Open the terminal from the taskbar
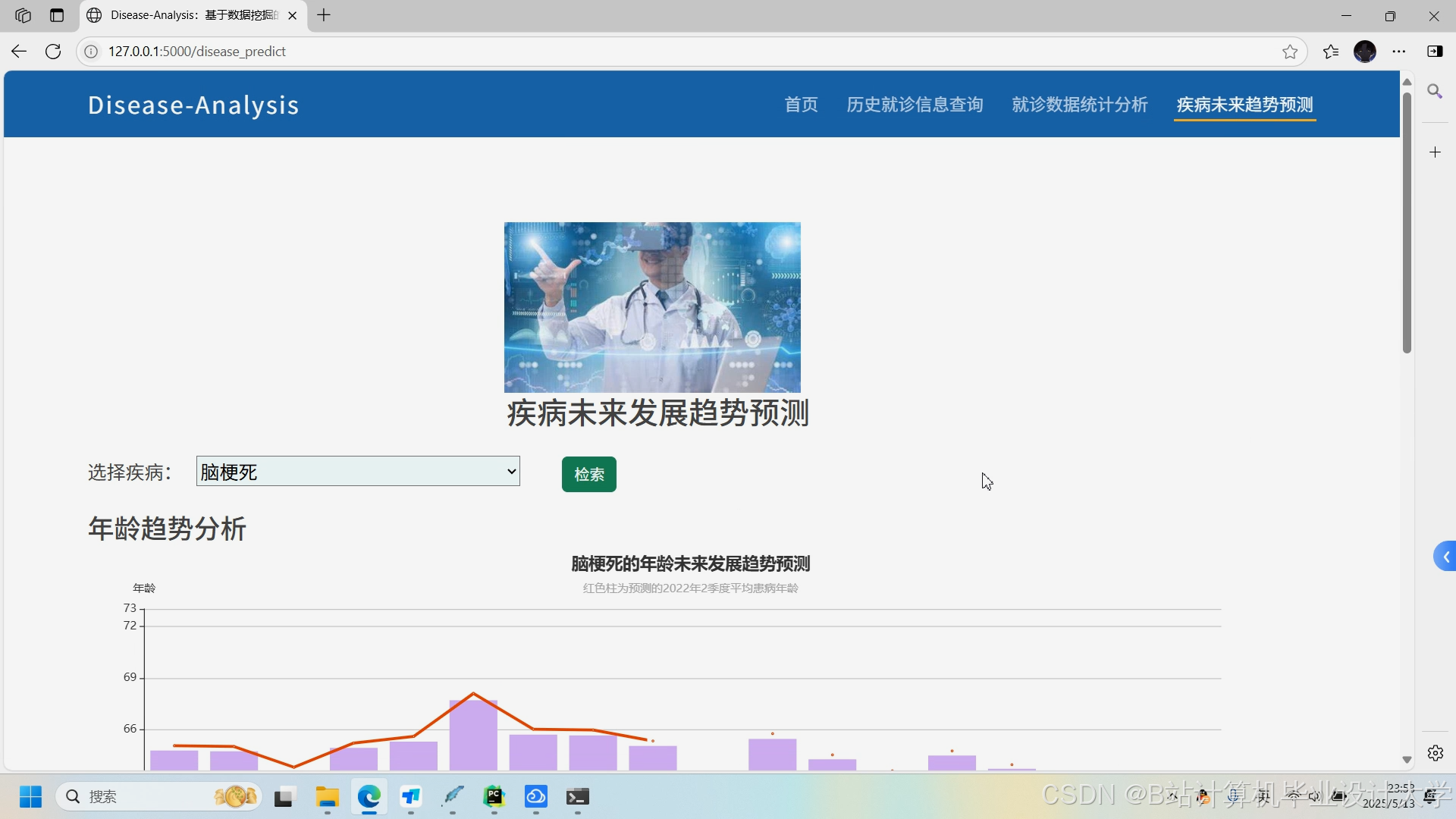This screenshot has height=819, width=1456. [578, 797]
